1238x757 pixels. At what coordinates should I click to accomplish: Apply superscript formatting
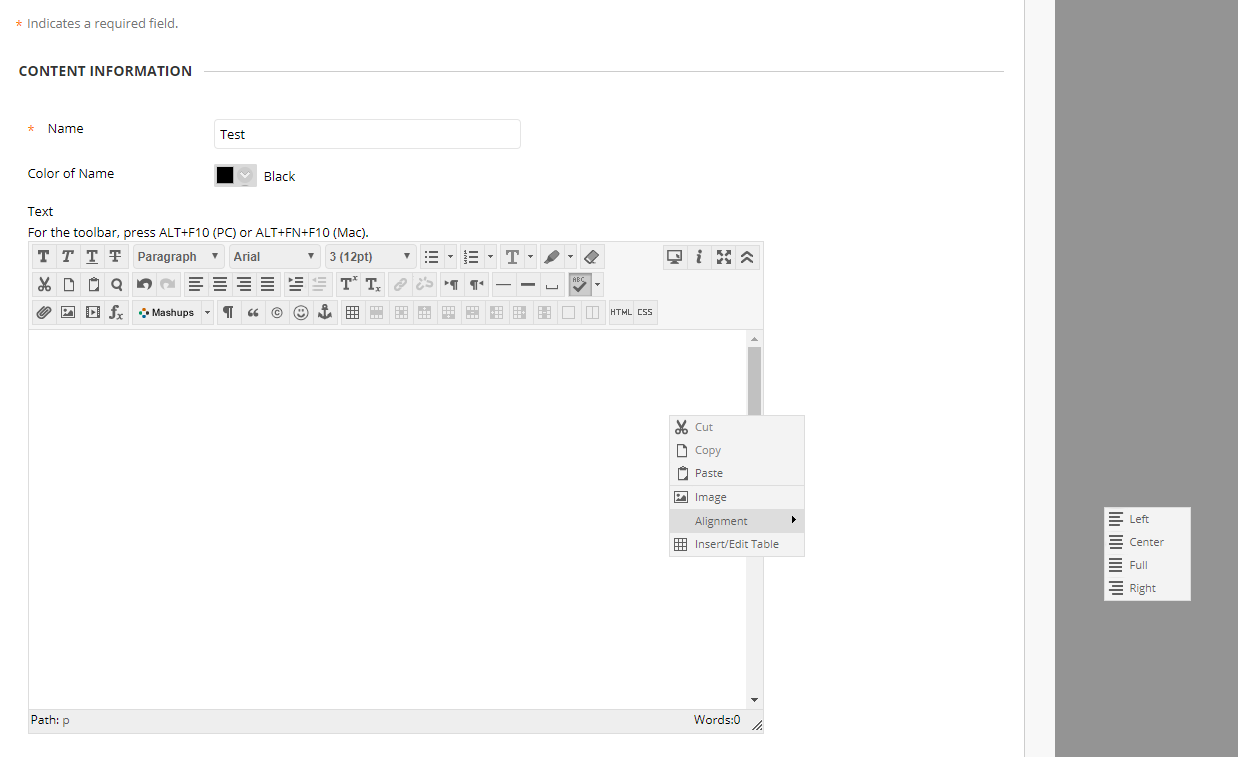click(348, 284)
